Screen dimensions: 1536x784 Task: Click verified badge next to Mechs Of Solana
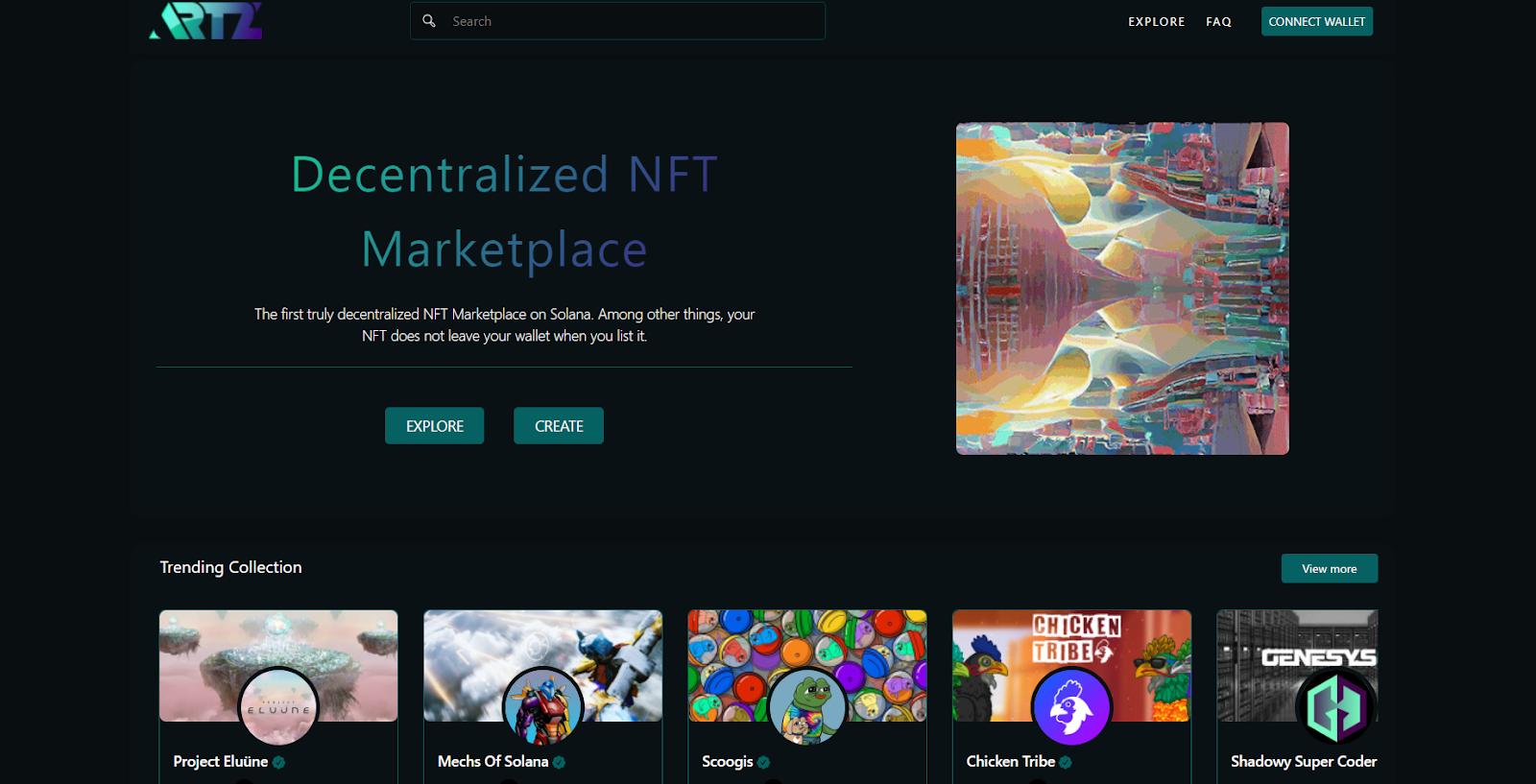point(559,763)
